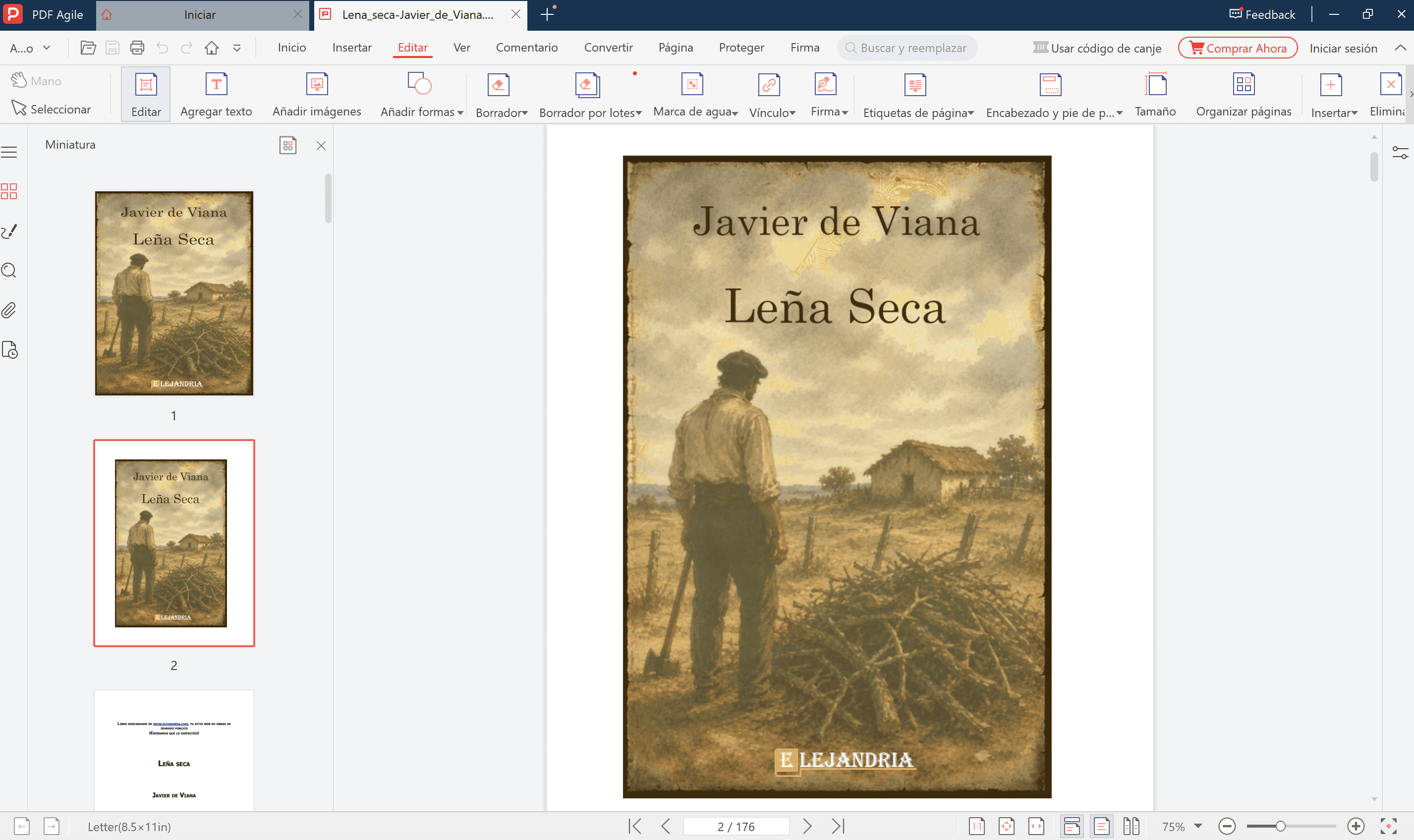Close the Miniatura panel

321,146
